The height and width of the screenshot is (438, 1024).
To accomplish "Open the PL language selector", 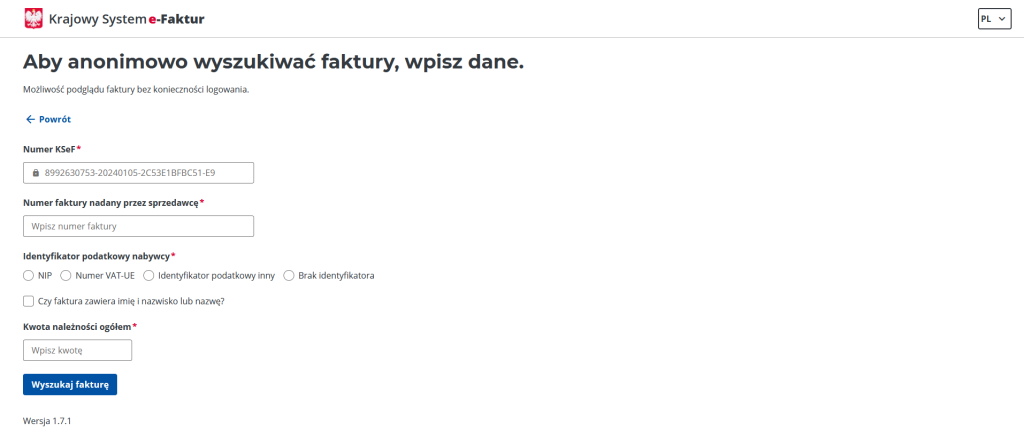I will [994, 19].
